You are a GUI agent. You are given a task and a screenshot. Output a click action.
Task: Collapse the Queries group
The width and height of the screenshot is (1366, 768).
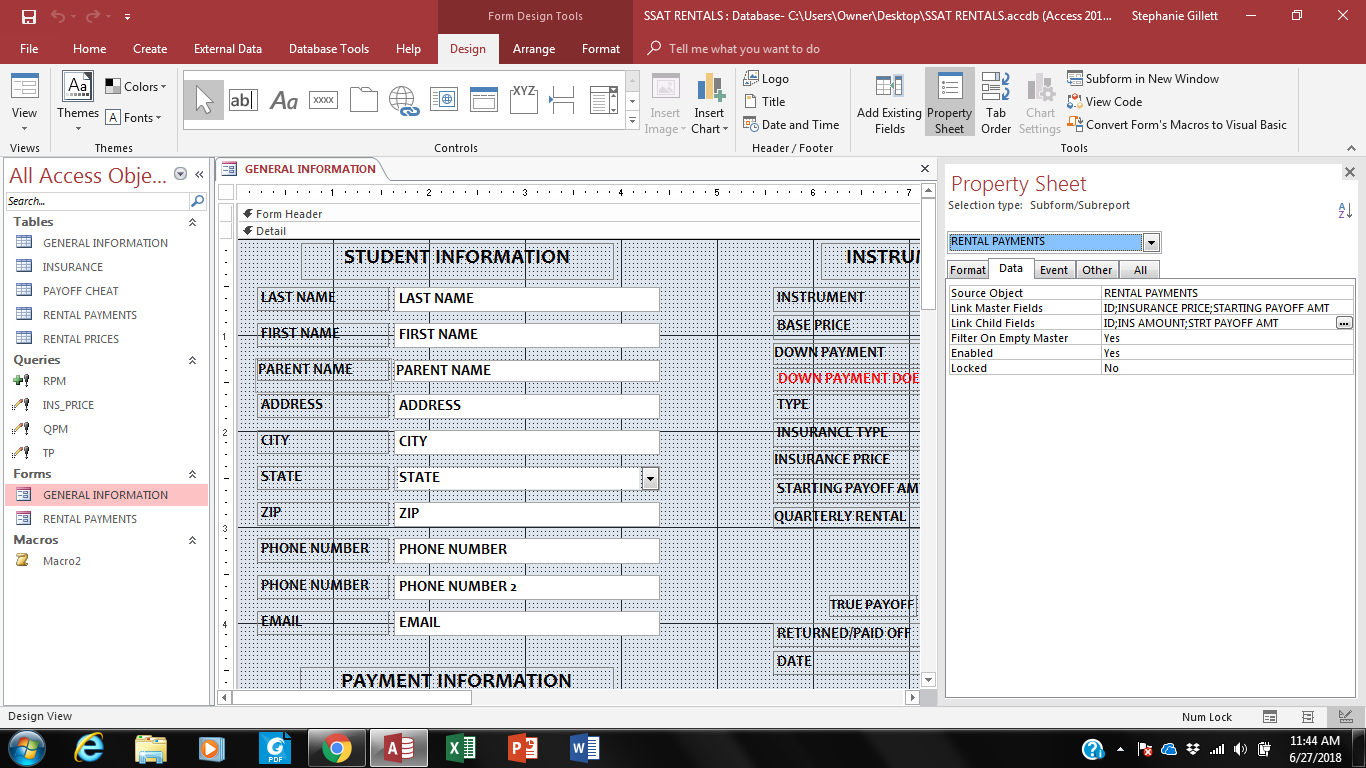tap(193, 360)
